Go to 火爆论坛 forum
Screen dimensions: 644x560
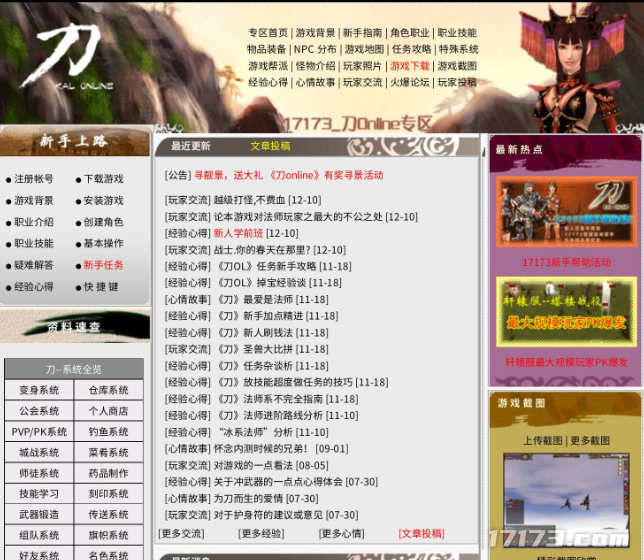click(x=410, y=82)
